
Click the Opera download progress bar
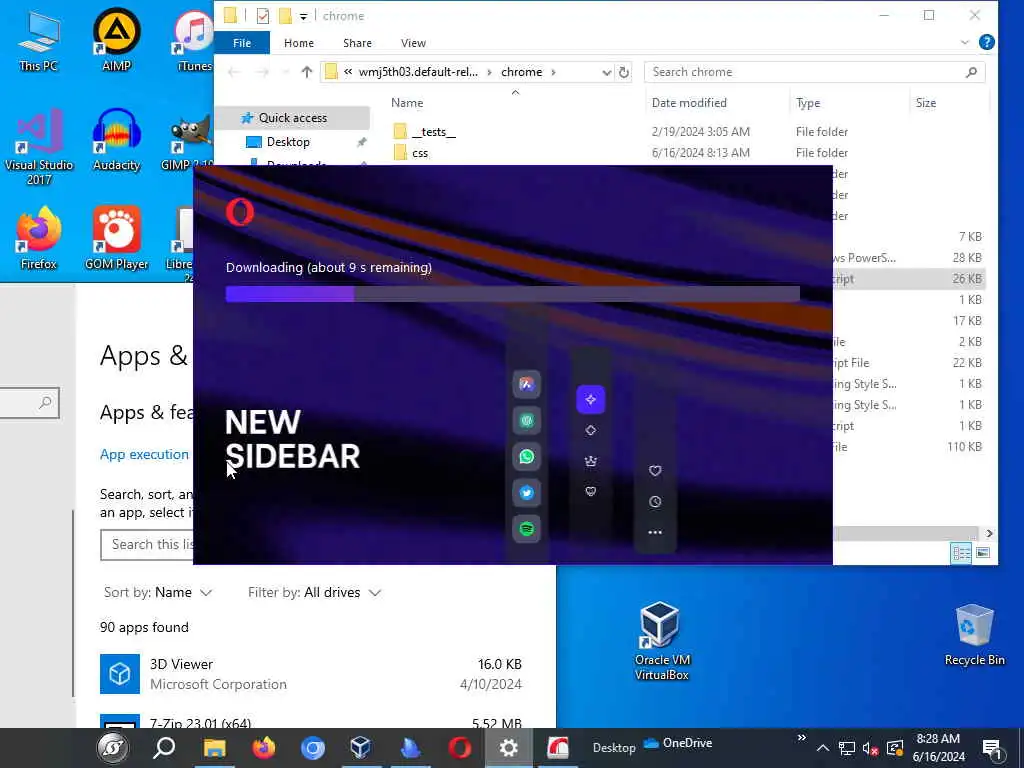pyautogui.click(x=513, y=294)
